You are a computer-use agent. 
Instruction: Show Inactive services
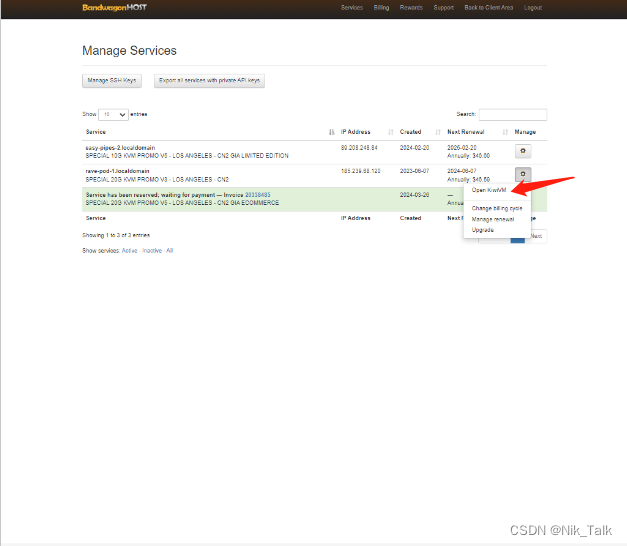click(x=151, y=251)
